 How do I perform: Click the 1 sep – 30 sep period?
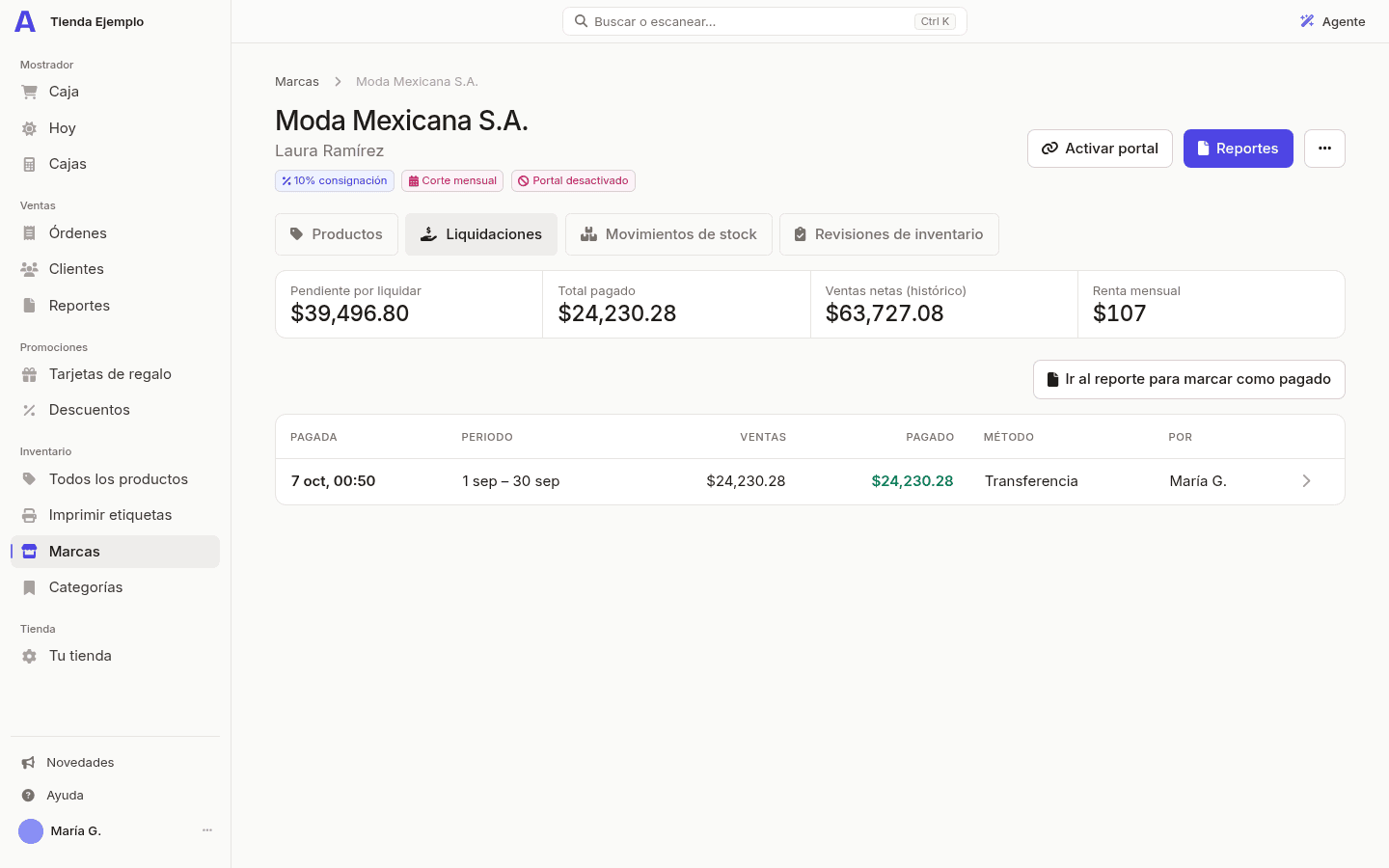(x=511, y=481)
